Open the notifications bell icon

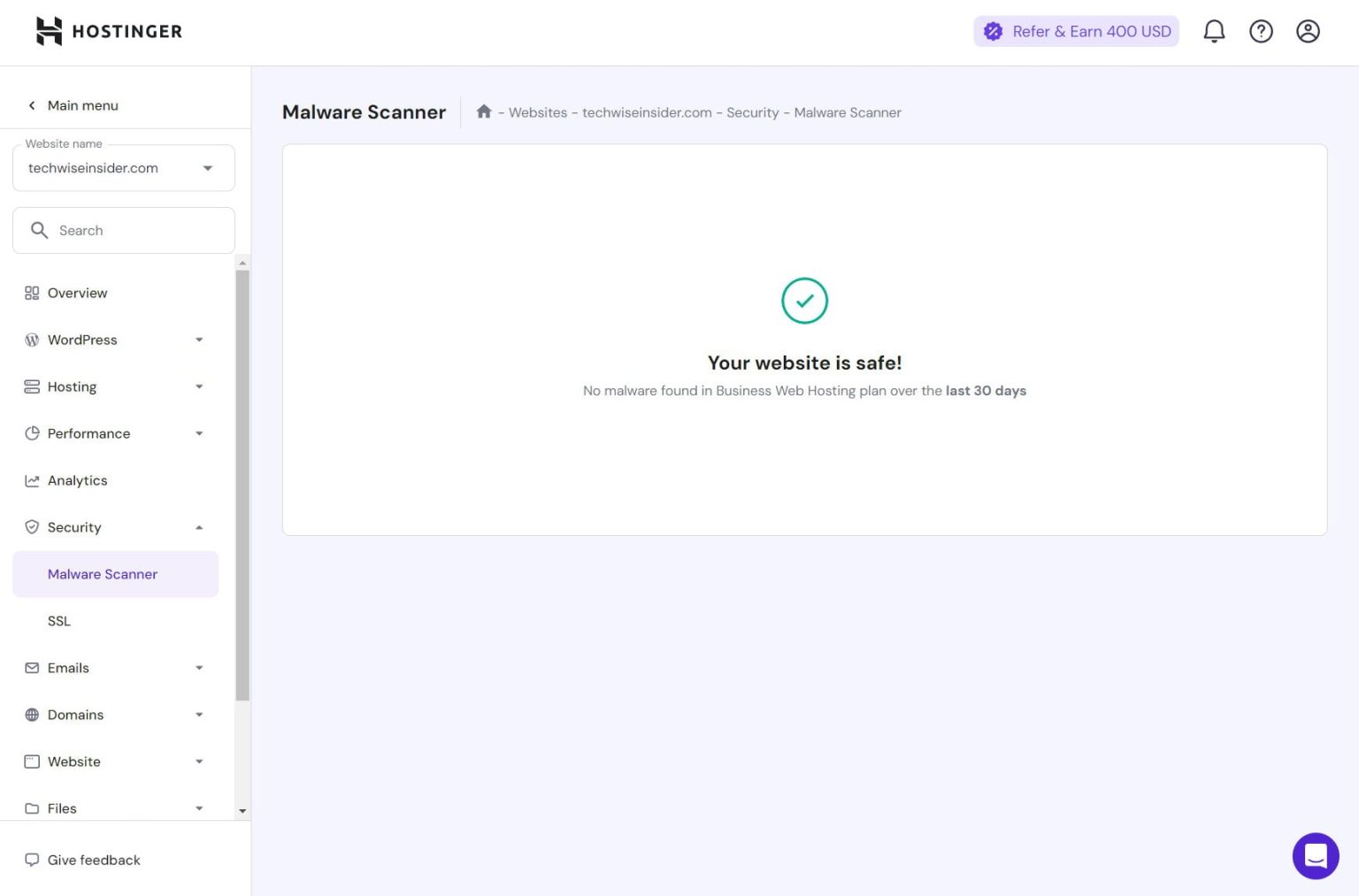point(1214,31)
